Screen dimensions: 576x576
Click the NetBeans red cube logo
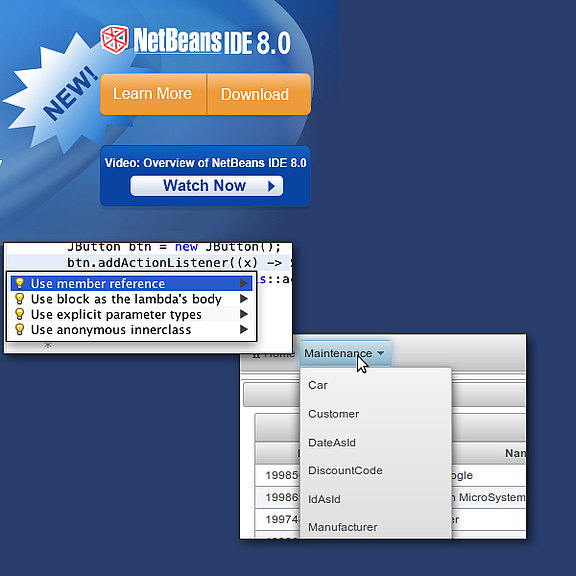point(115,39)
